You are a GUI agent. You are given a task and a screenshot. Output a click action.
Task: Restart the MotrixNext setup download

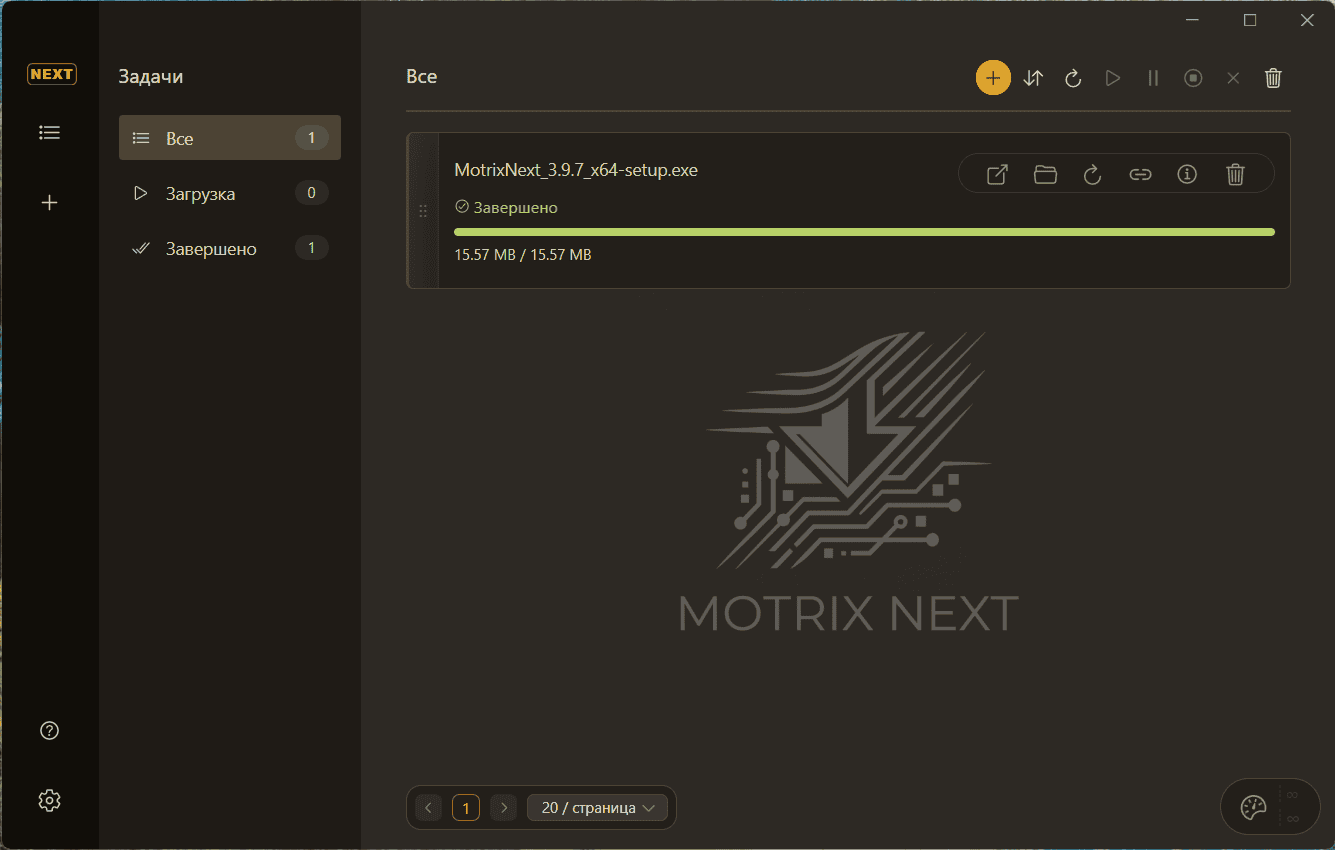[1092, 175]
